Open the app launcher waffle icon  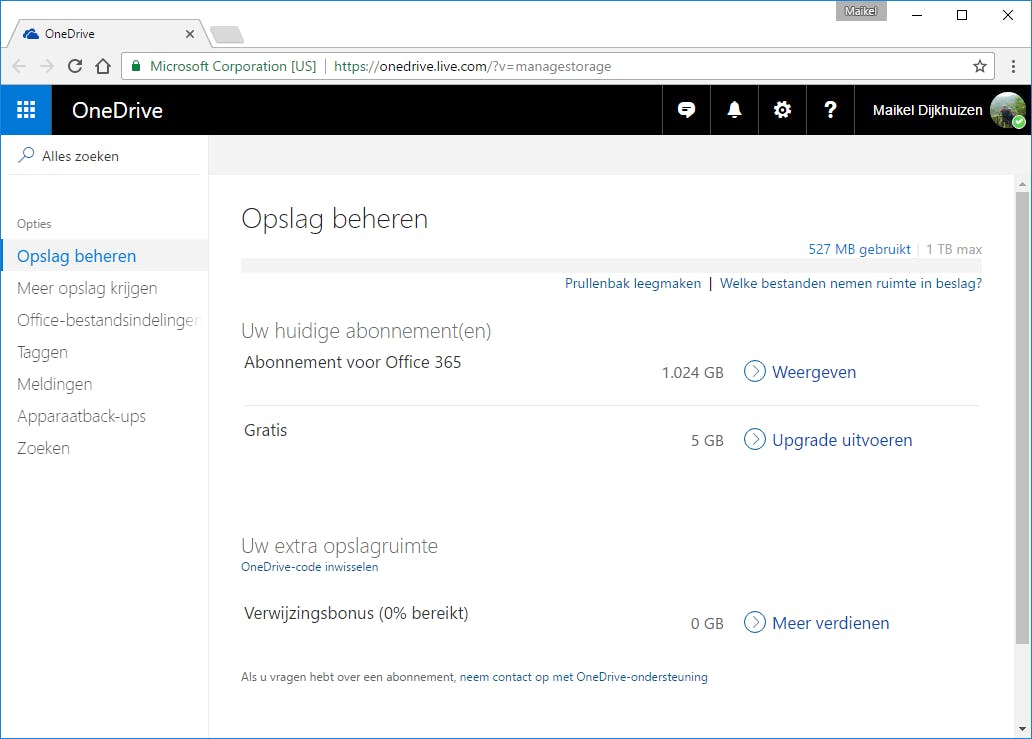click(26, 110)
